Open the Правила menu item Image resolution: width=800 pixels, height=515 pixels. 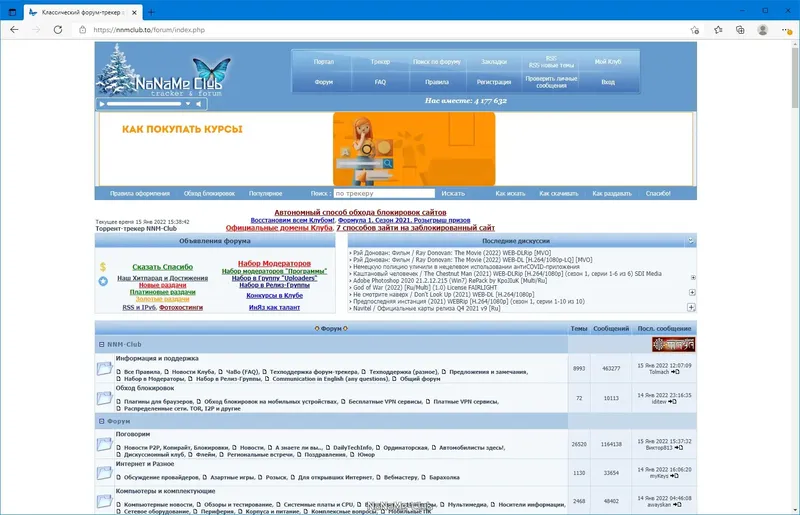pyautogui.click(x=437, y=82)
